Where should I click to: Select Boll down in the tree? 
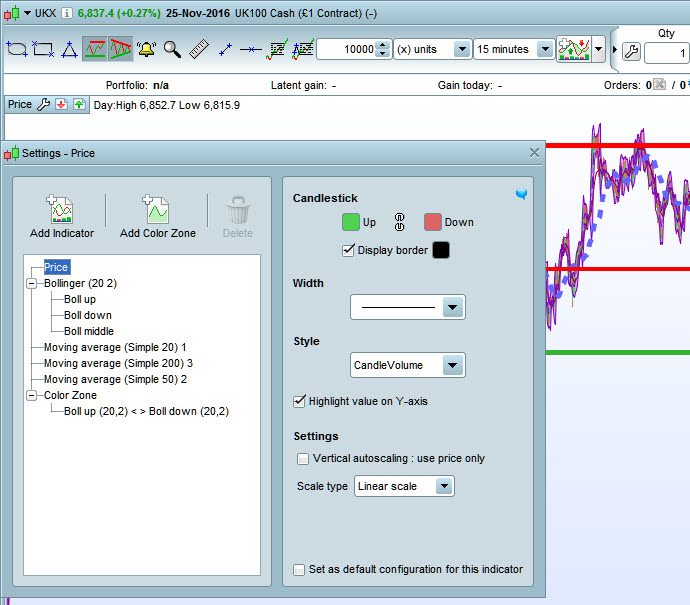[88, 315]
